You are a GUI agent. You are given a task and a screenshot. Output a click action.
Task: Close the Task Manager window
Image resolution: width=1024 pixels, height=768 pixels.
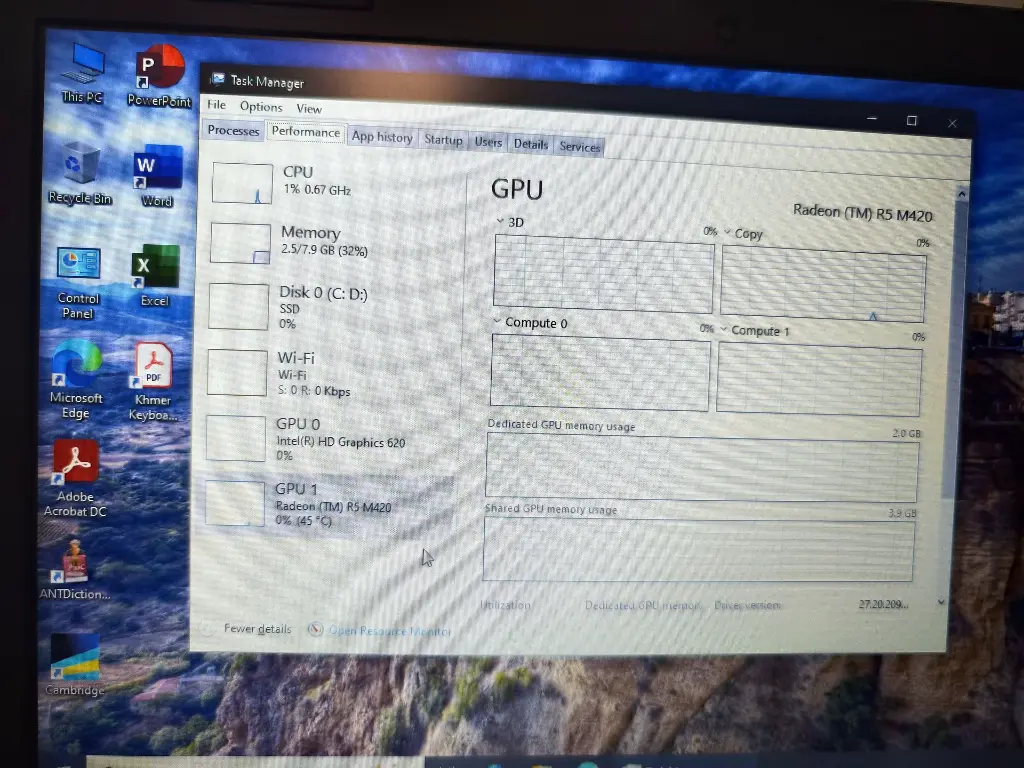click(x=952, y=123)
